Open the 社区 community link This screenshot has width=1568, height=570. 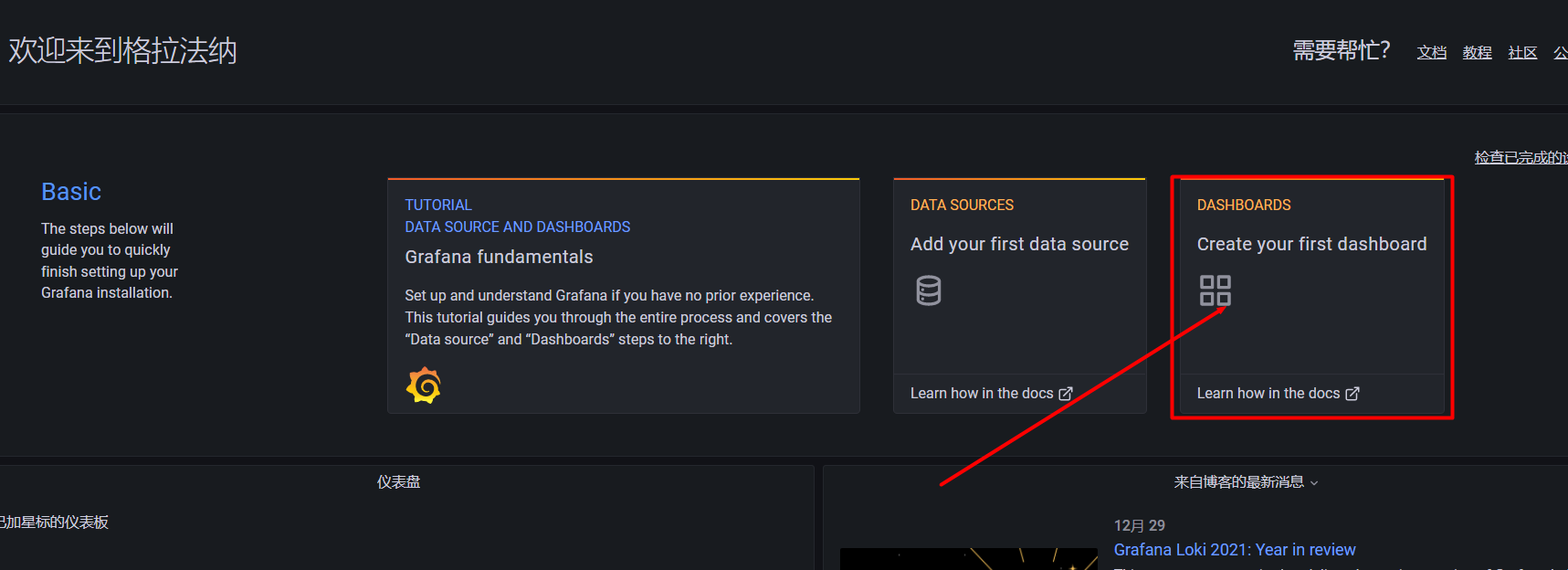(1522, 53)
